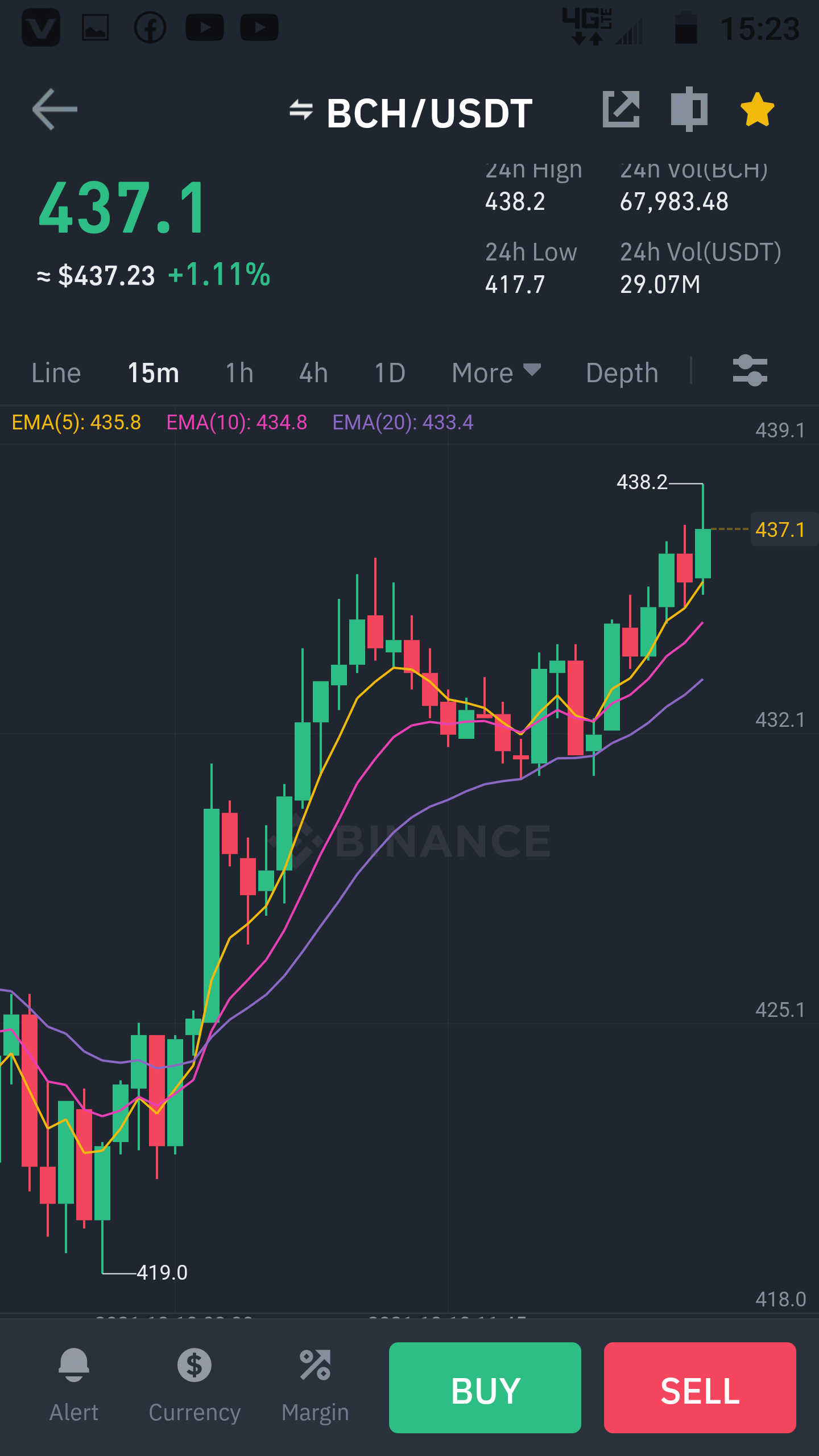Expand the More intervals dropdown

[x=496, y=373]
